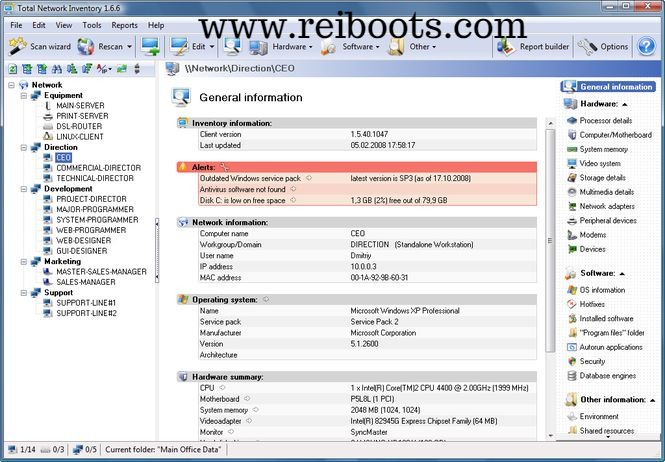Click the first green tree-toolbar icon
Screen dimensions: 665x462
[13, 69]
